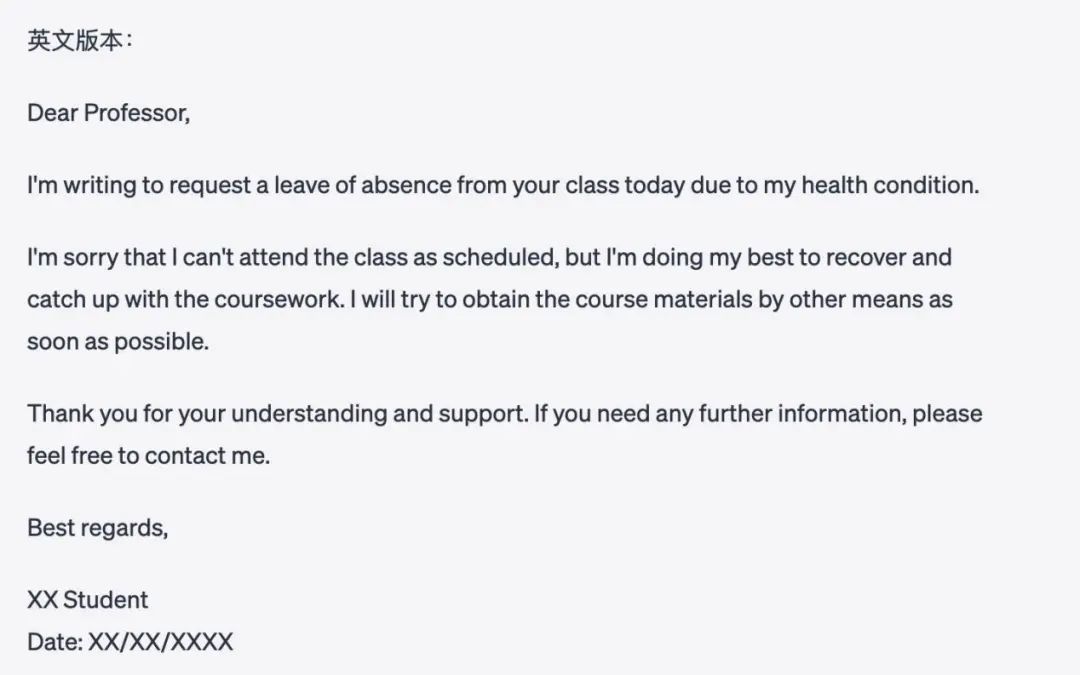Click the "Best regards," closing line
The width and height of the screenshot is (1080, 675).
(97, 527)
